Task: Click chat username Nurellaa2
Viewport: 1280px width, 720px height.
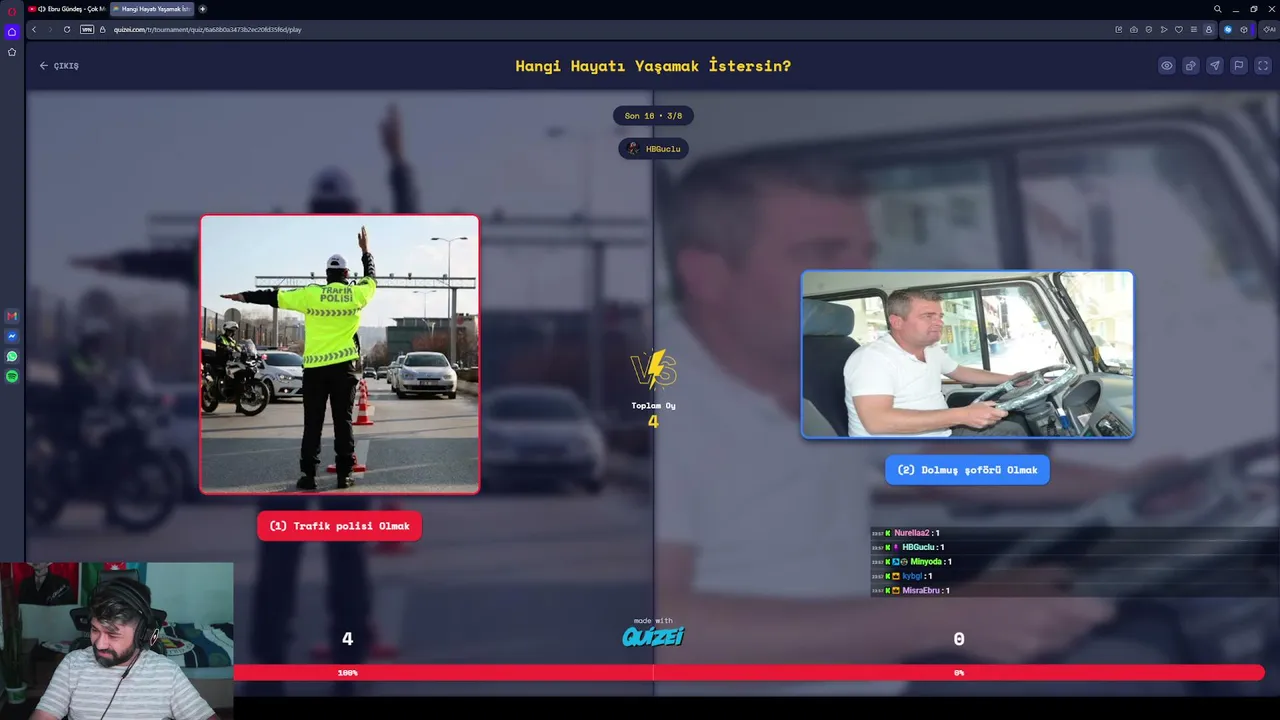Action: click(912, 533)
